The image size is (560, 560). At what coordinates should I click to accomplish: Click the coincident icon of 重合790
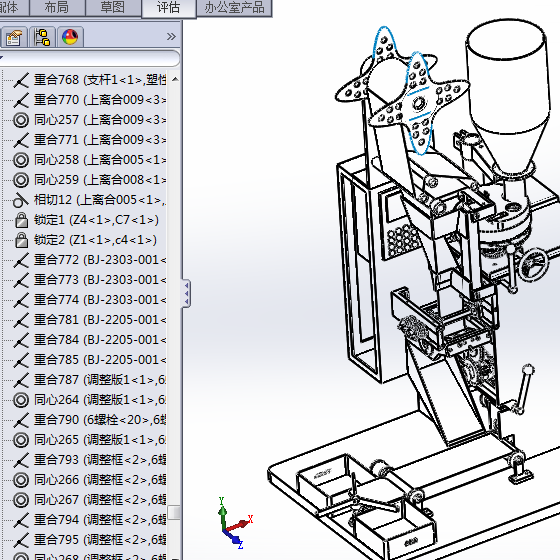21,420
